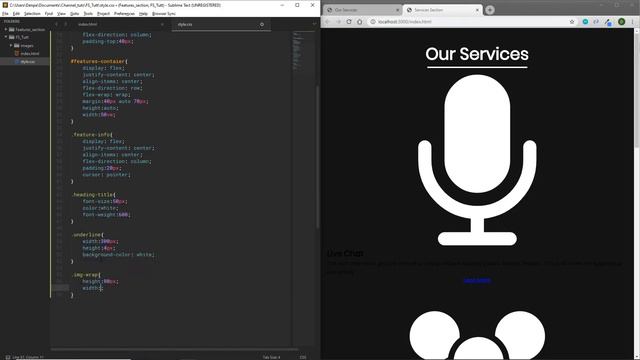Click the Our Services heading
This screenshot has height=360, width=640.
pyautogui.click(x=477, y=54)
